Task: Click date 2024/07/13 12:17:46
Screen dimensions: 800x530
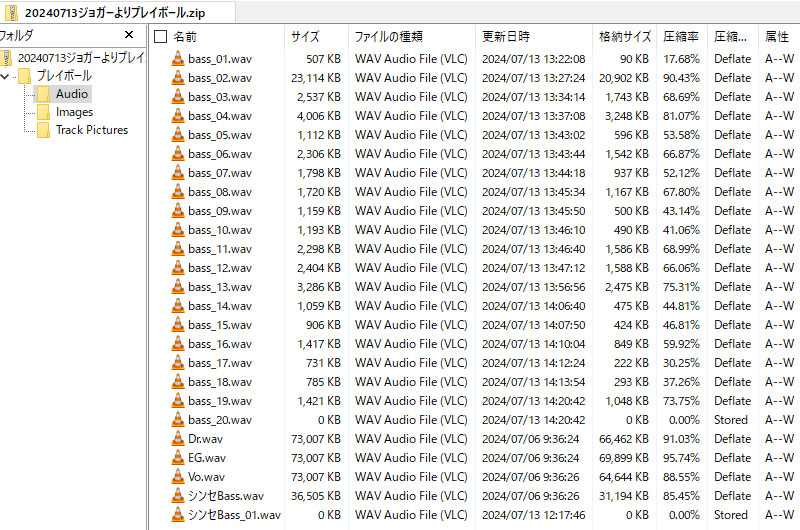Action: click(x=534, y=515)
